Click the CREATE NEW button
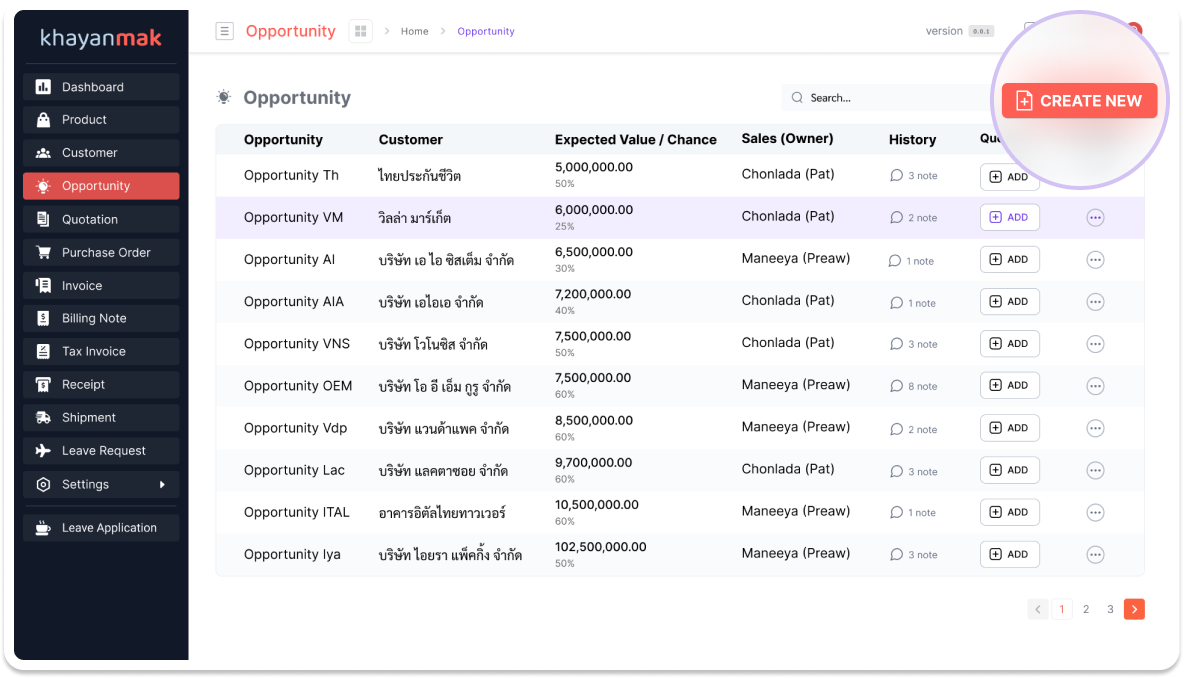The height and width of the screenshot is (678, 1184). (1079, 101)
